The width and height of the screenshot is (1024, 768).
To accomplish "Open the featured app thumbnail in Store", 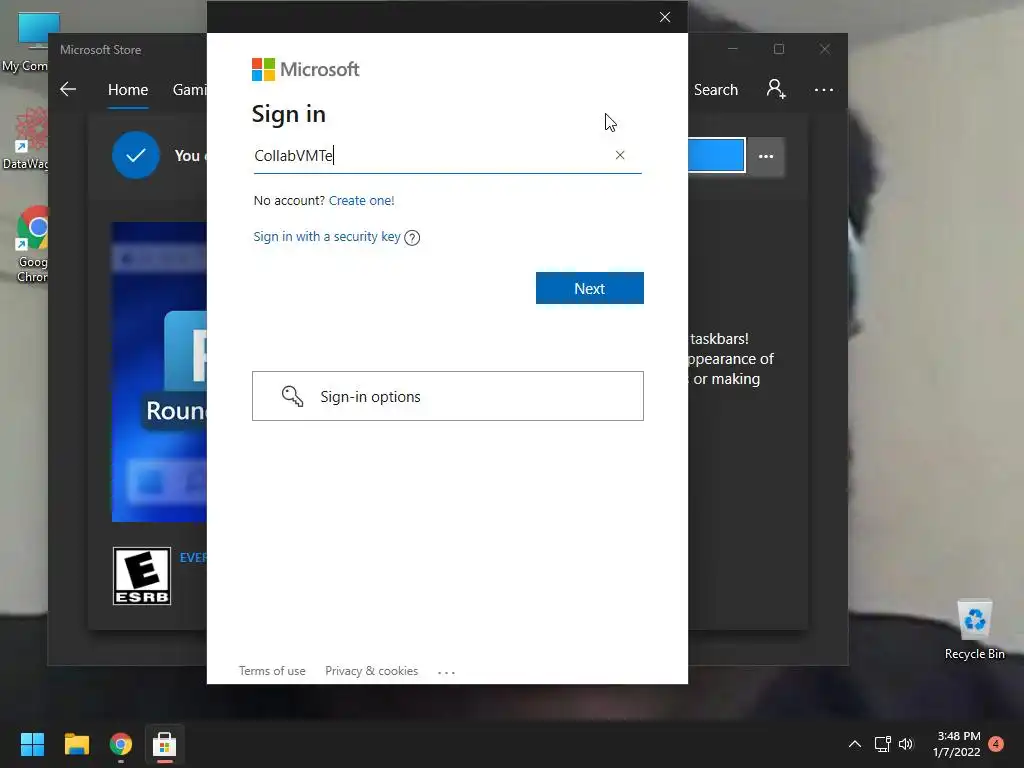I will point(159,372).
